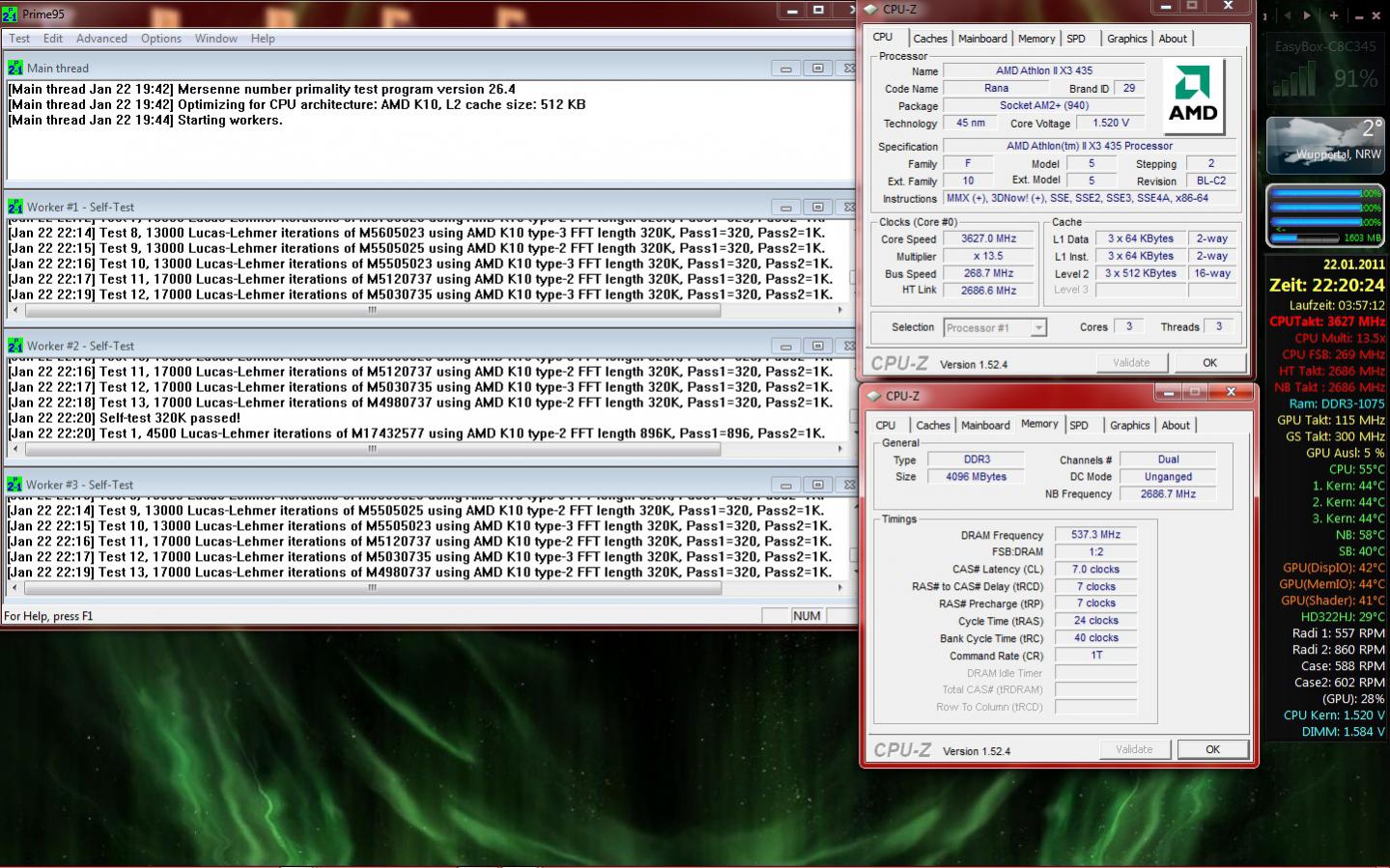Switch to Caches tab in lower CPU-Z

[x=933, y=425]
